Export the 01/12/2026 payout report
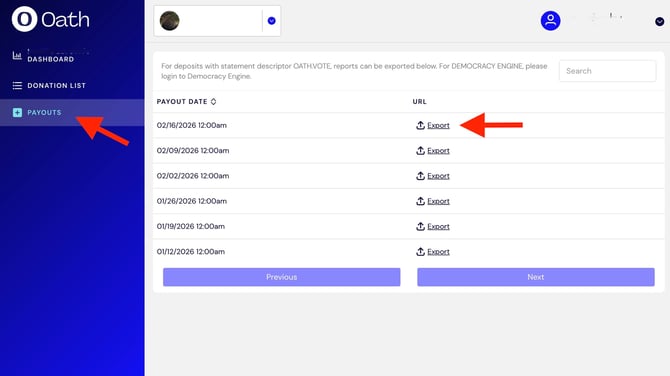The height and width of the screenshot is (376, 670). [x=438, y=251]
